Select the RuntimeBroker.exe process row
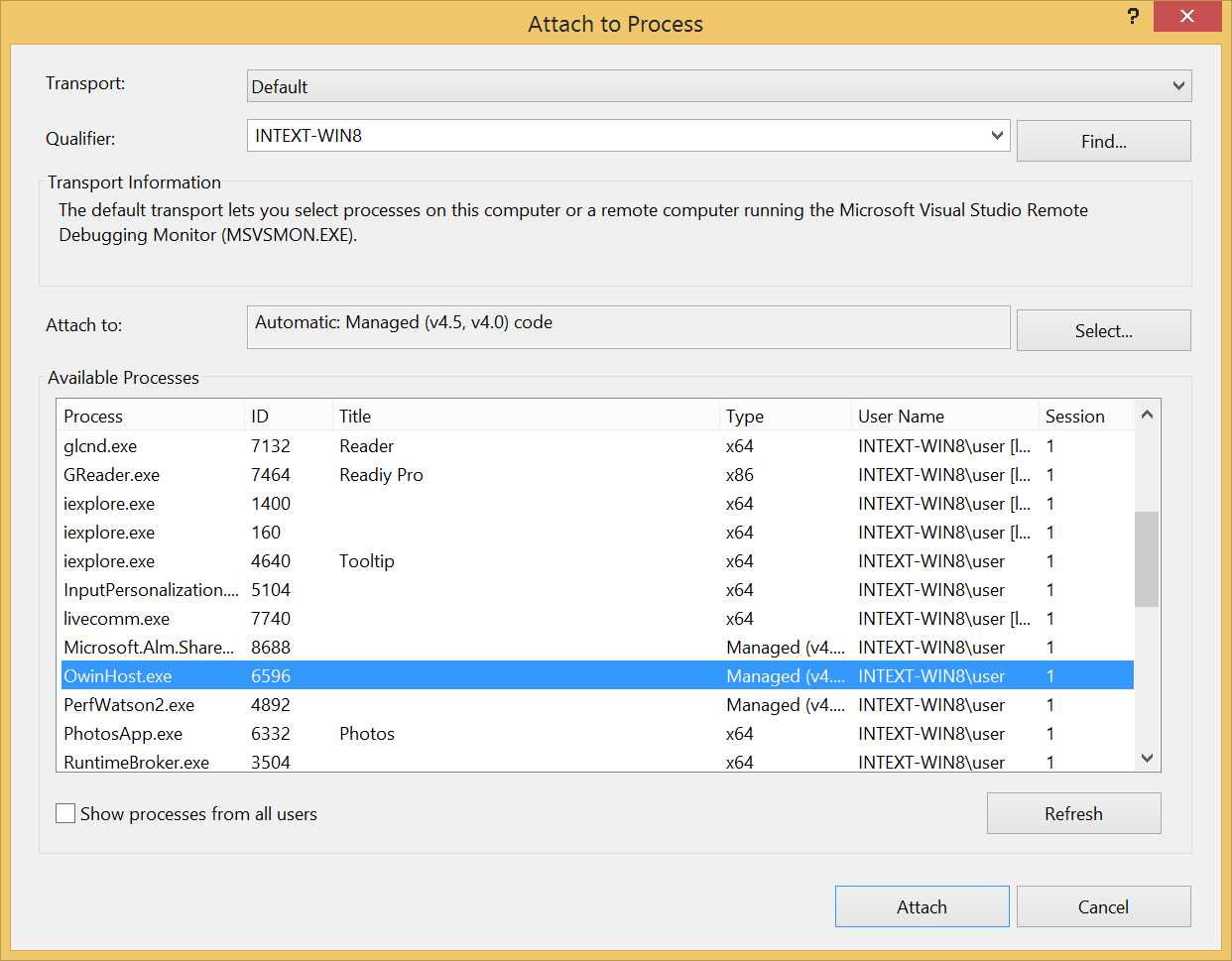This screenshot has width=1232, height=961. tap(595, 762)
